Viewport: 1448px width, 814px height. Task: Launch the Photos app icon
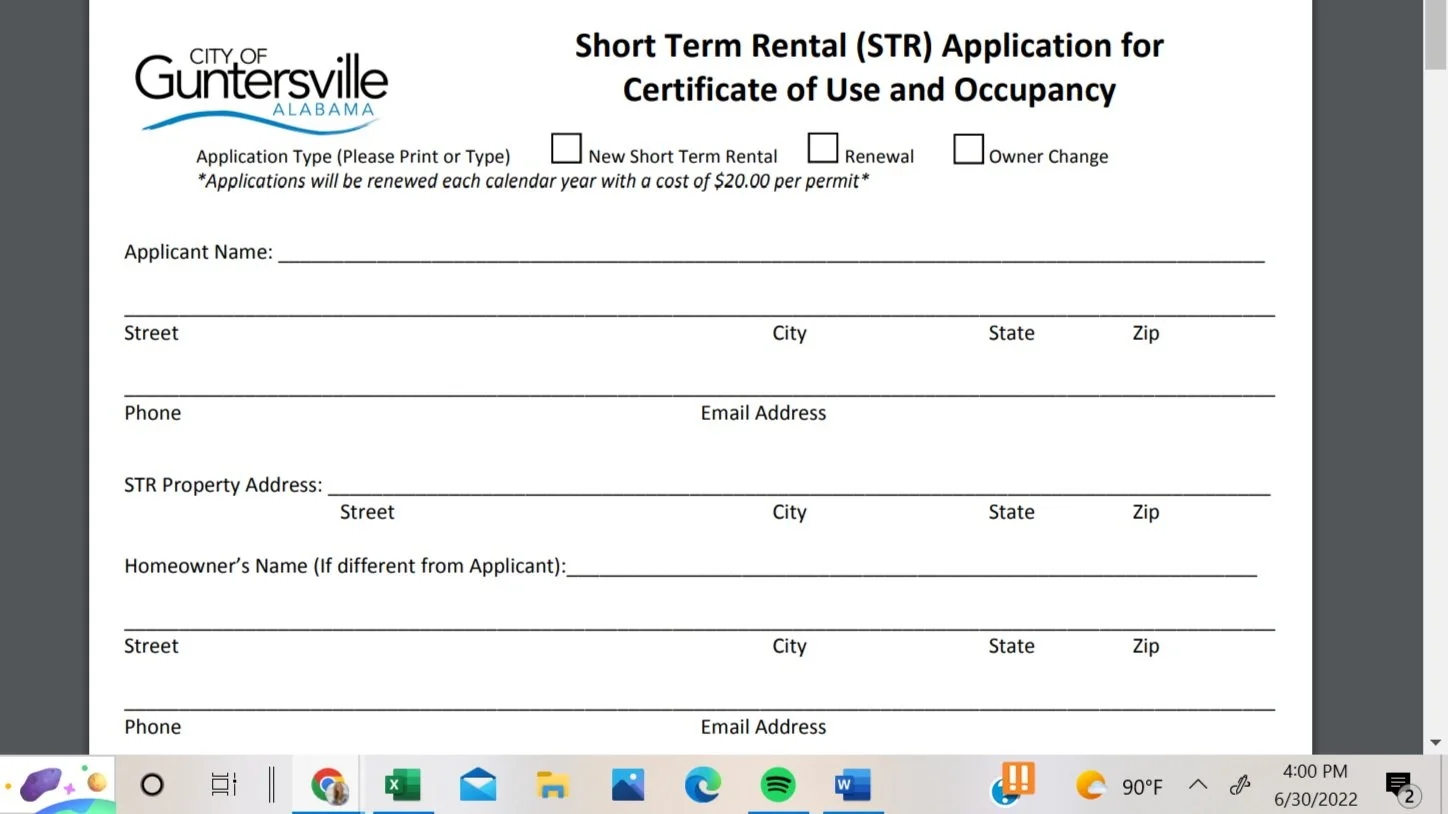(x=628, y=786)
